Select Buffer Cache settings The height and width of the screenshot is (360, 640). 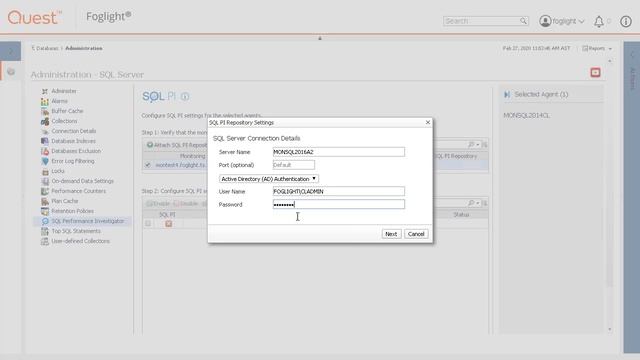67,111
